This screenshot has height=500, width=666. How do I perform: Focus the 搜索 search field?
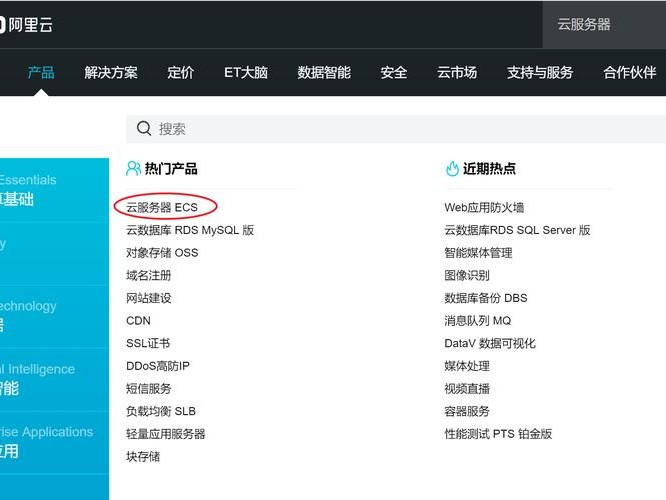pos(396,129)
